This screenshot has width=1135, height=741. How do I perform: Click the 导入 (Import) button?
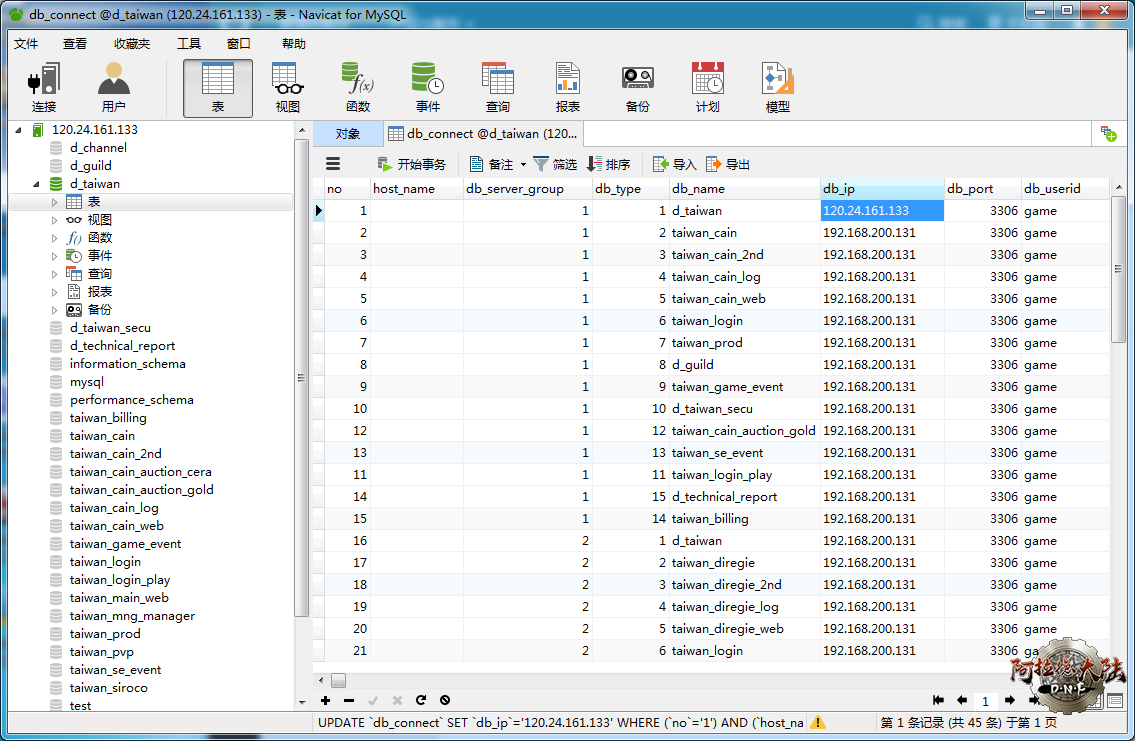pyautogui.click(x=675, y=164)
